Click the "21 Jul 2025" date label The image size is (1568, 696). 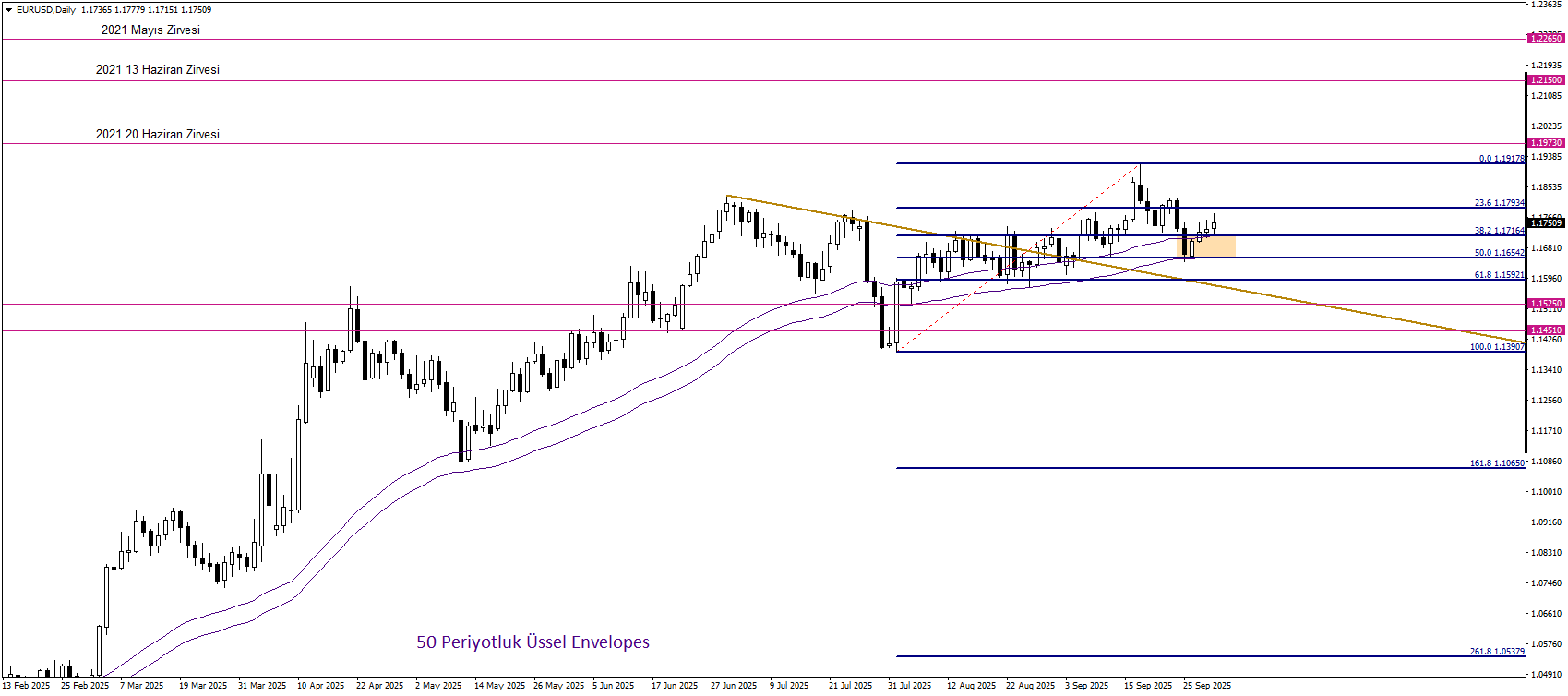[850, 686]
